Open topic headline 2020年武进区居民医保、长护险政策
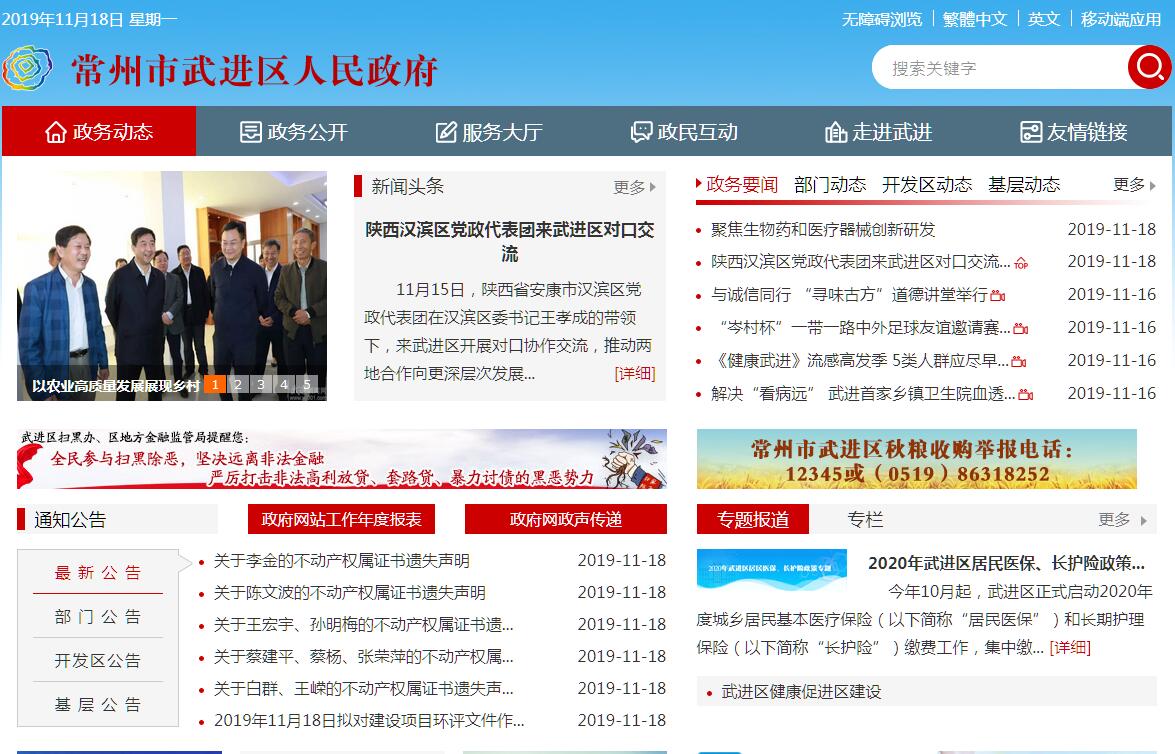 (1006, 564)
